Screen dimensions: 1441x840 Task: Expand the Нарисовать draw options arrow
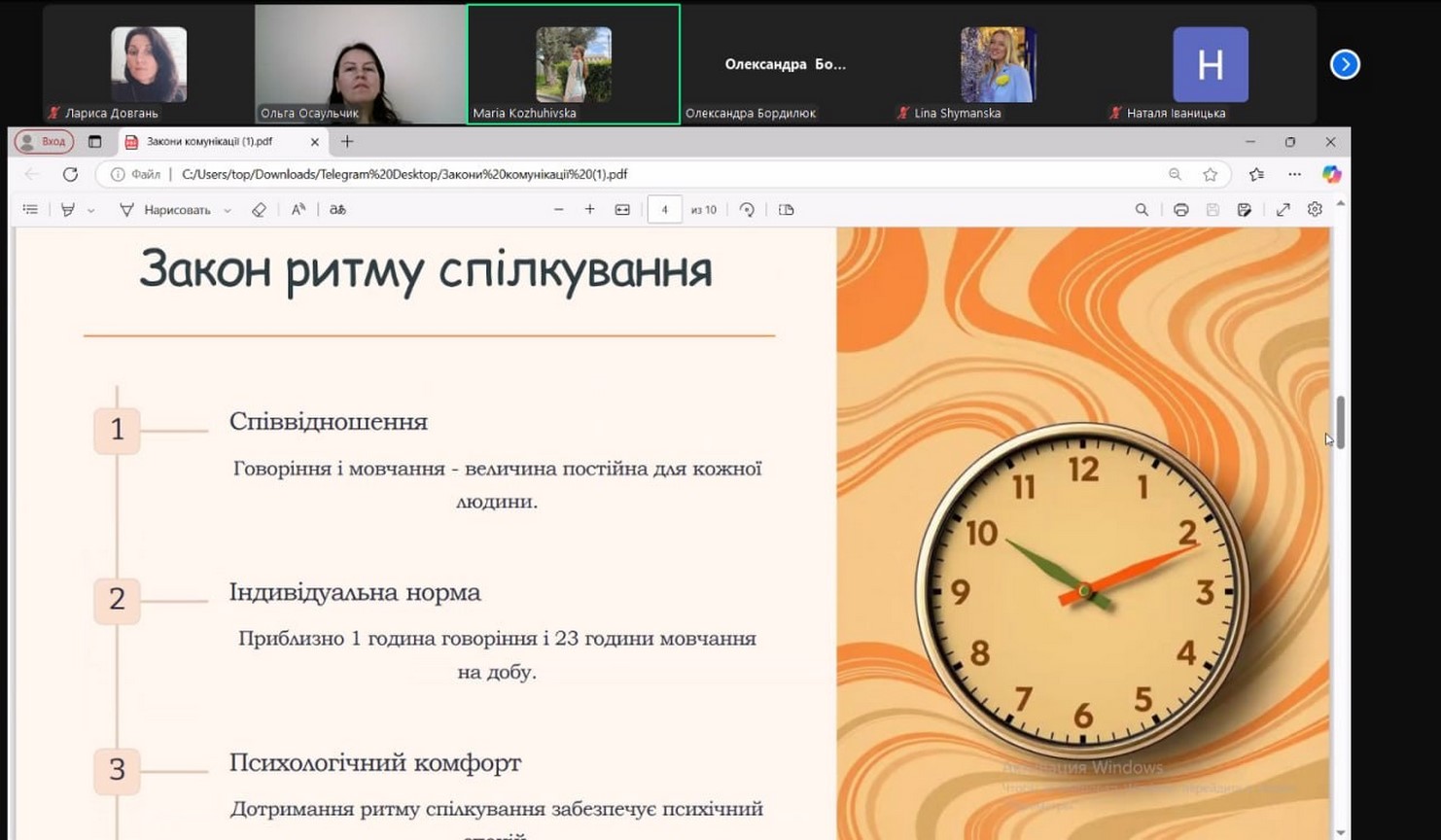(228, 211)
